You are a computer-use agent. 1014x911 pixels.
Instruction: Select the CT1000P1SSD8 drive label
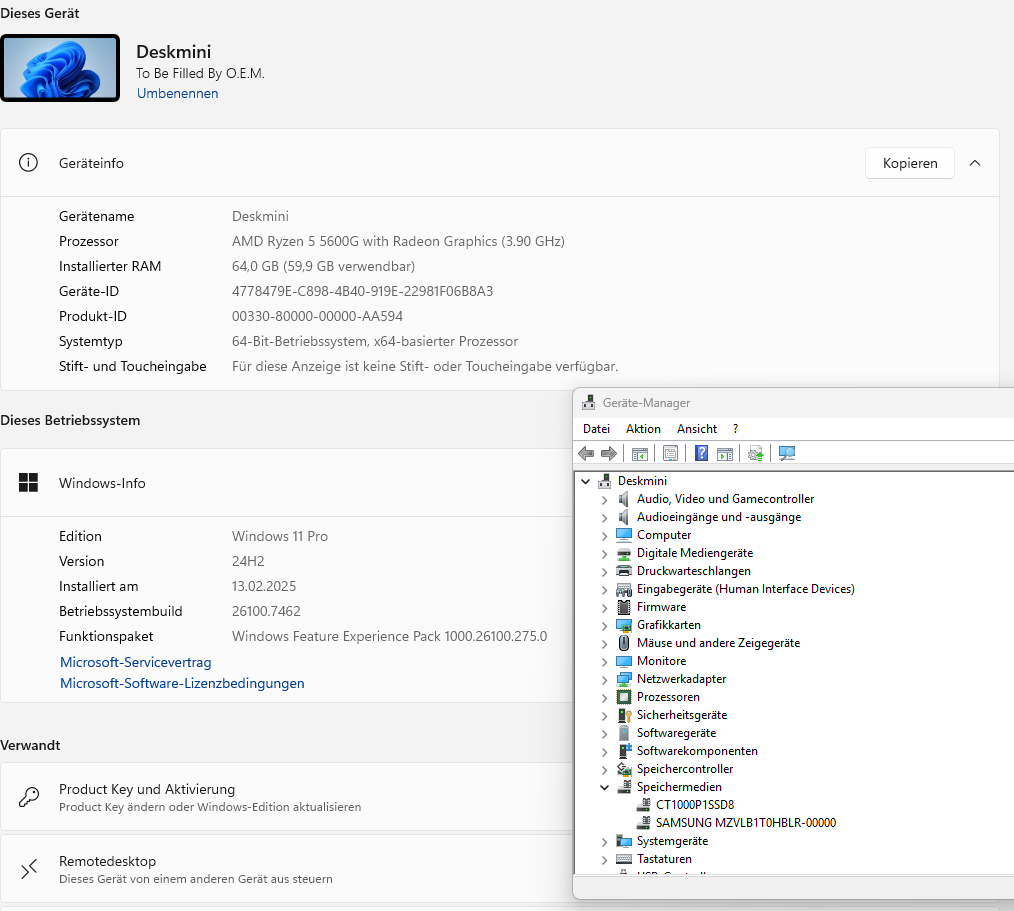[695, 805]
